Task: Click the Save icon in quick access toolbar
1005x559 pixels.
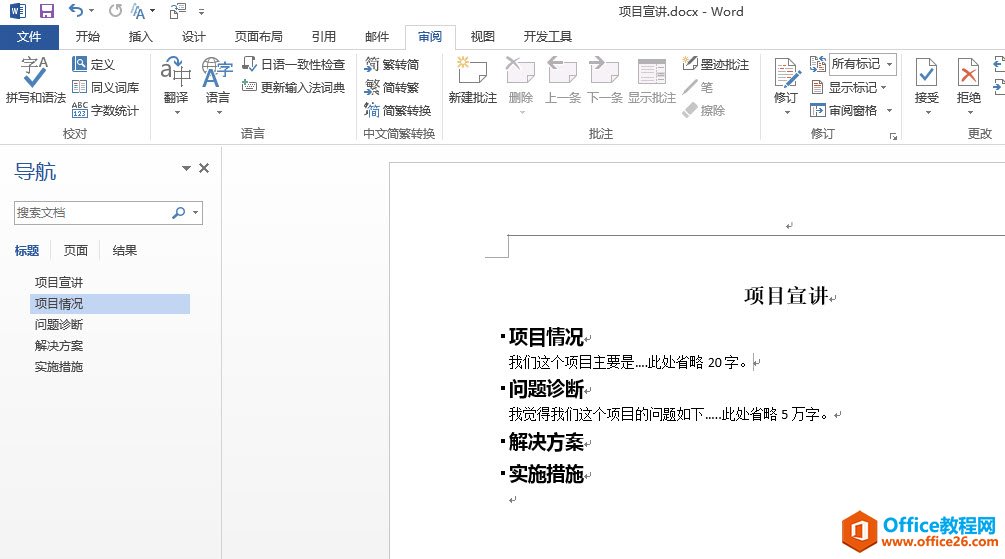Action: (x=46, y=11)
